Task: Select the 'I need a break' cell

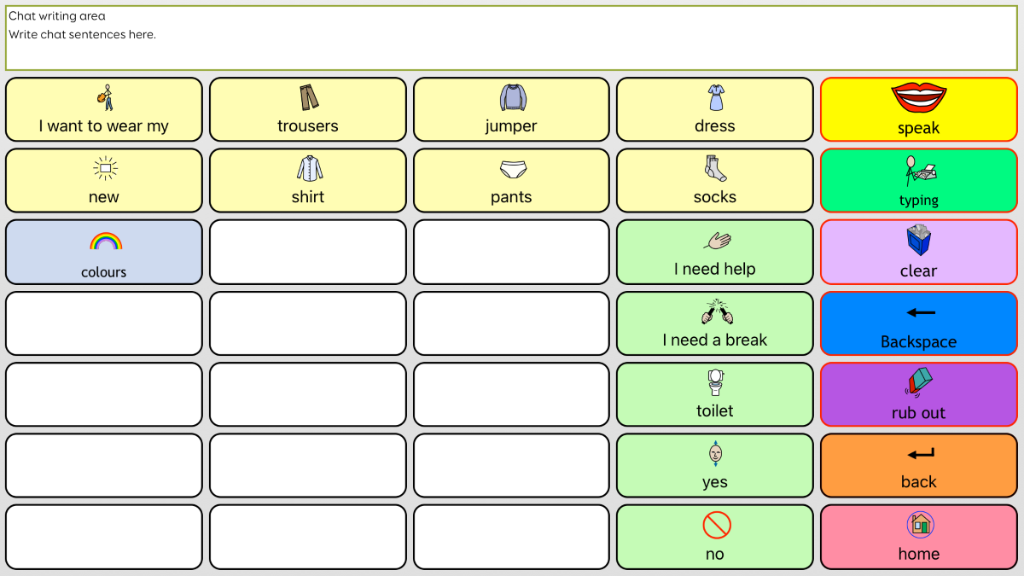Action: 714,323
